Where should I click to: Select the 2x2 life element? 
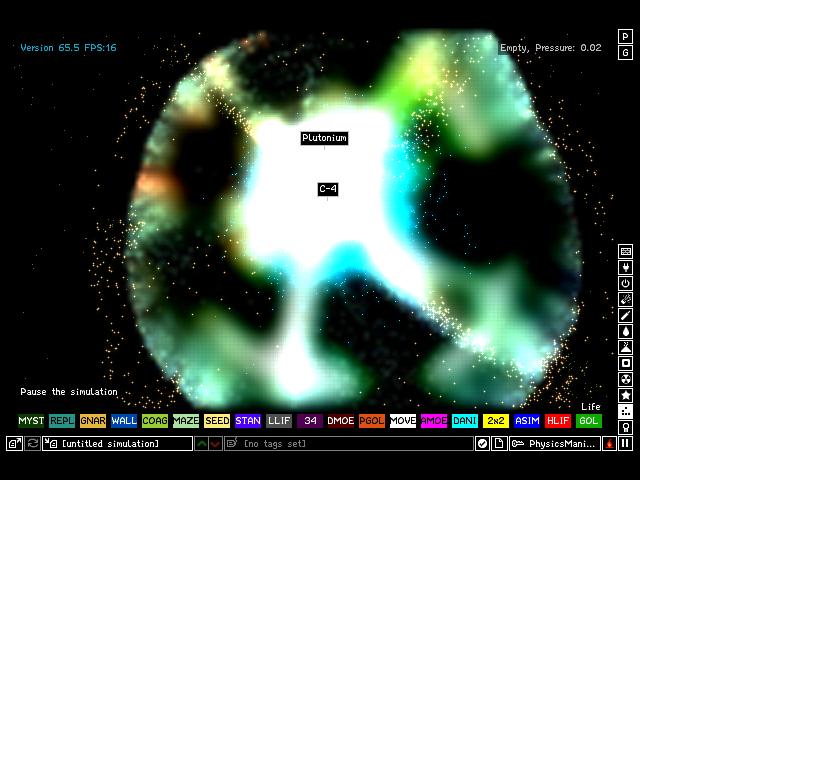click(496, 421)
